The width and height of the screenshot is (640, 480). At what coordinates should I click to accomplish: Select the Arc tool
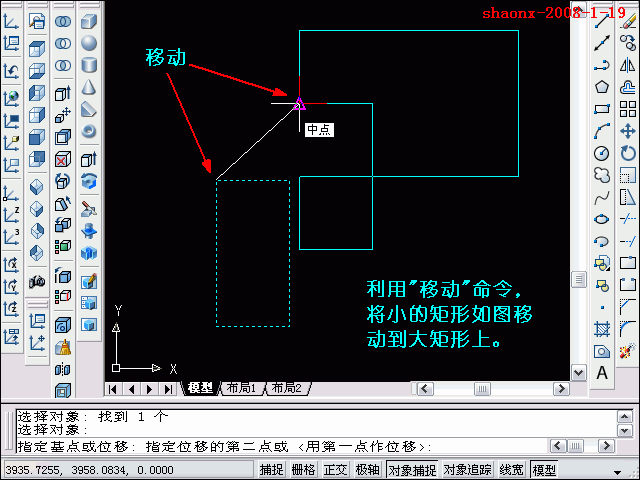tap(602, 131)
